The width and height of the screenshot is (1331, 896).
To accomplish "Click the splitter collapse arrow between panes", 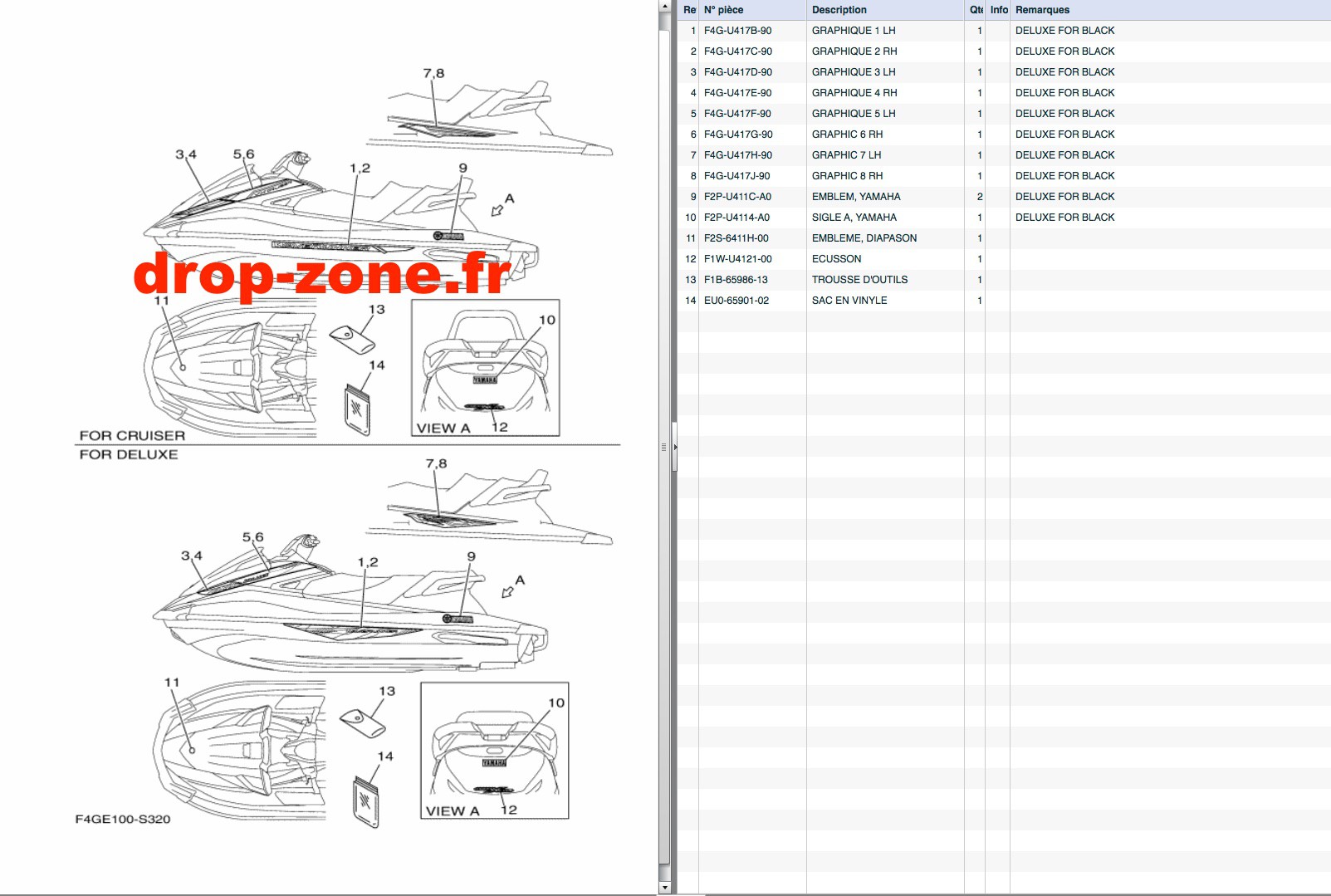I will pyautogui.click(x=675, y=447).
